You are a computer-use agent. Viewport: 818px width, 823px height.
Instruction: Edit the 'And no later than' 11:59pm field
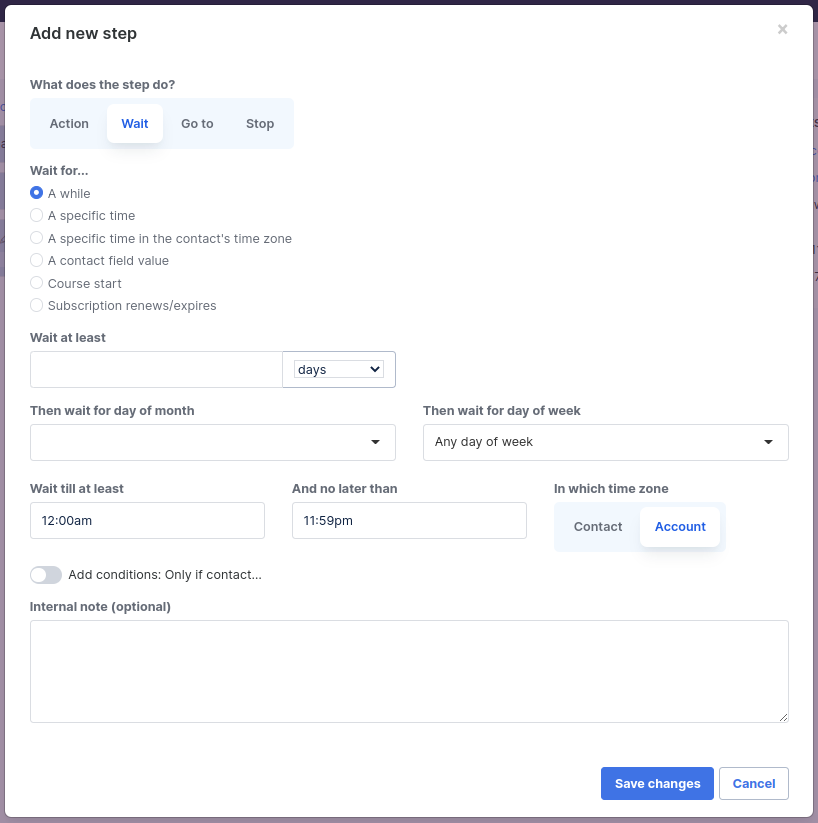[410, 521]
